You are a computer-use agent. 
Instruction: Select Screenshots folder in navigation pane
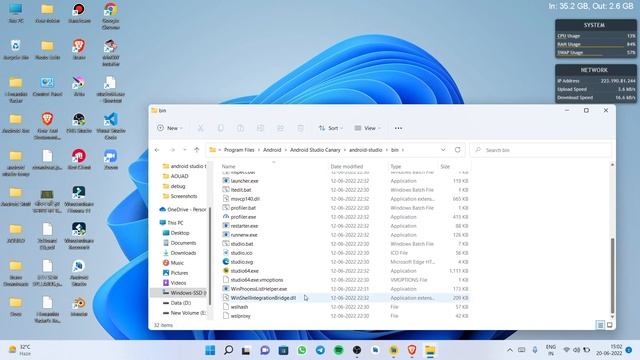pos(184,196)
